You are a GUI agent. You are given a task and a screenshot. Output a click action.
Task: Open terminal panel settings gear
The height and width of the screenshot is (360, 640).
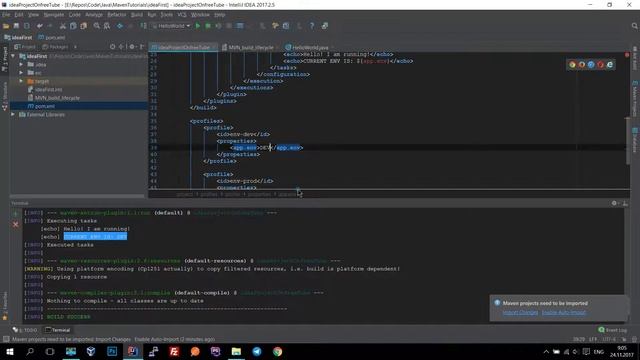pyautogui.click(x=614, y=203)
